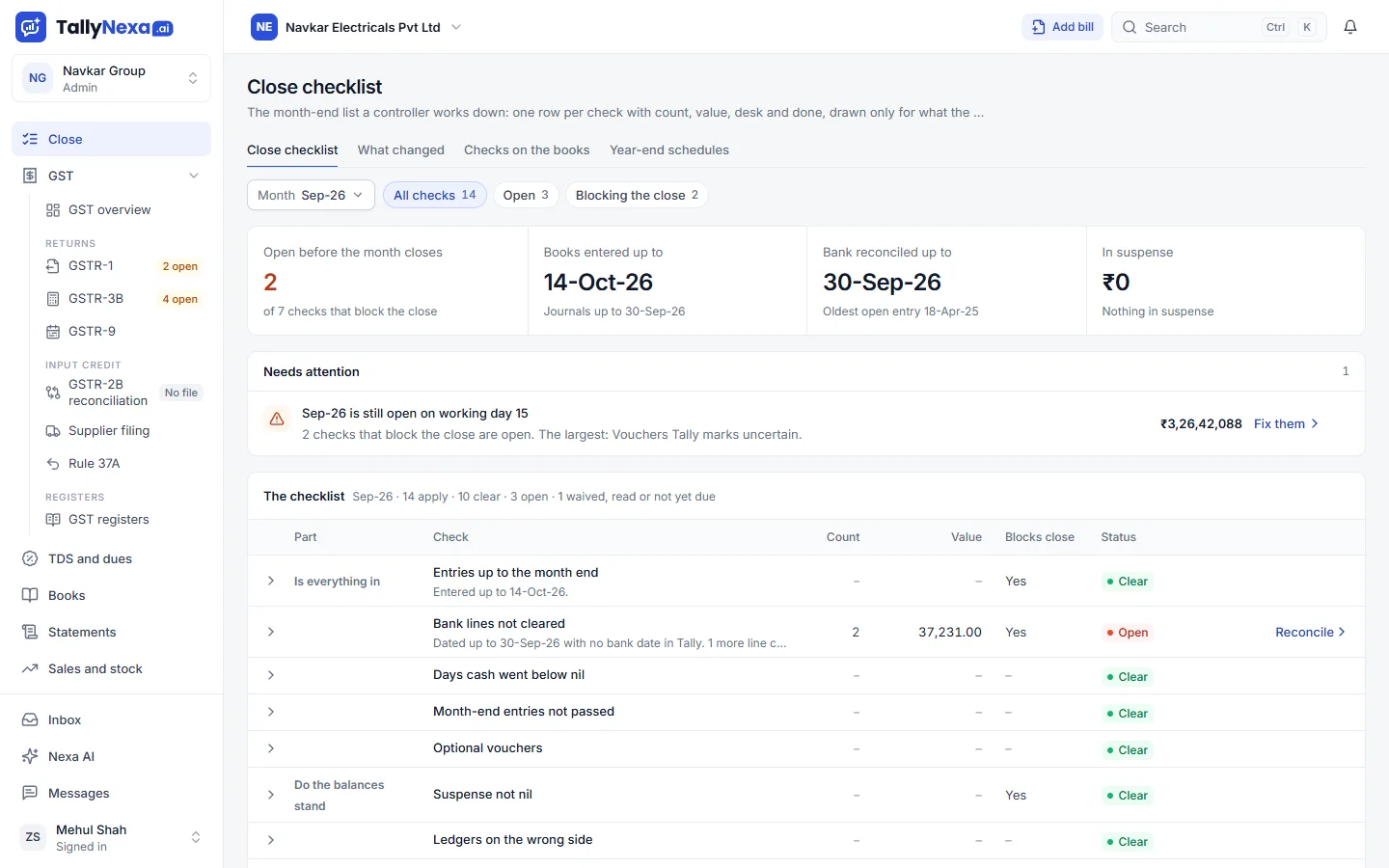Screen dimensions: 1389x868
Task: Expand Days cash went below nil row
Action: 271,675
